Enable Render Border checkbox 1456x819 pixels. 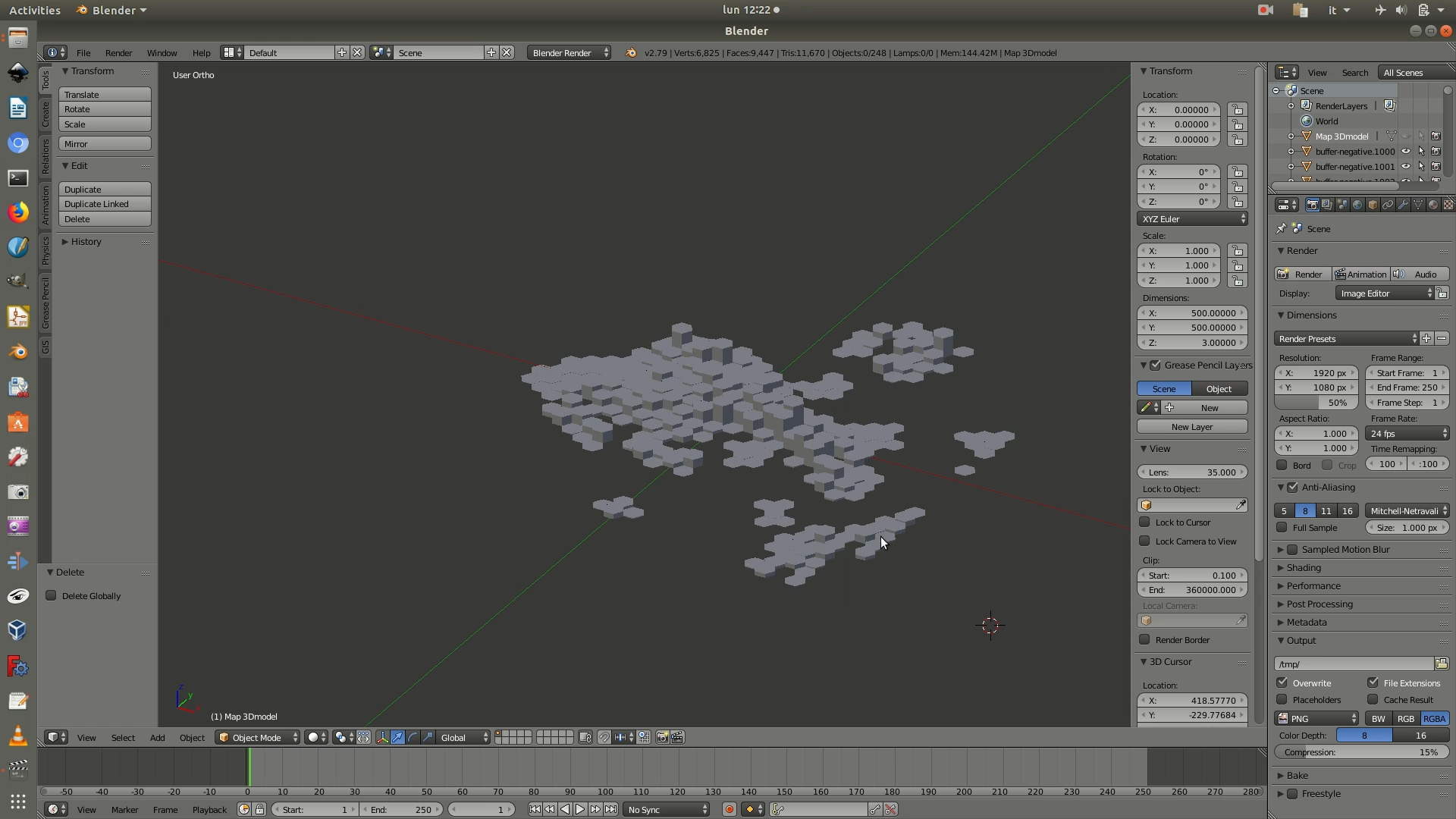click(x=1145, y=639)
